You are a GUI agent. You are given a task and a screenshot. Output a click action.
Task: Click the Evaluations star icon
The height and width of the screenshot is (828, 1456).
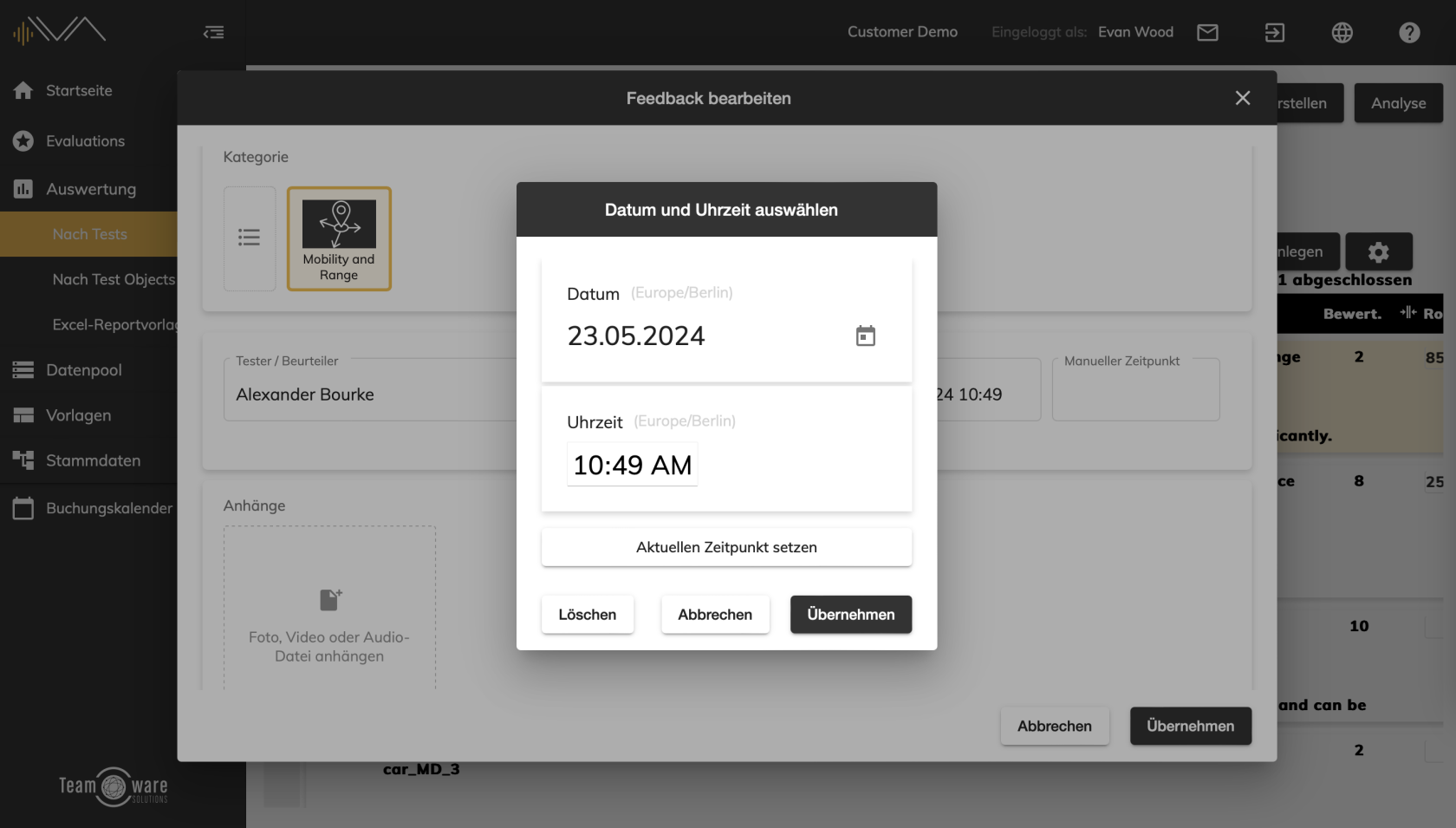[x=23, y=140]
